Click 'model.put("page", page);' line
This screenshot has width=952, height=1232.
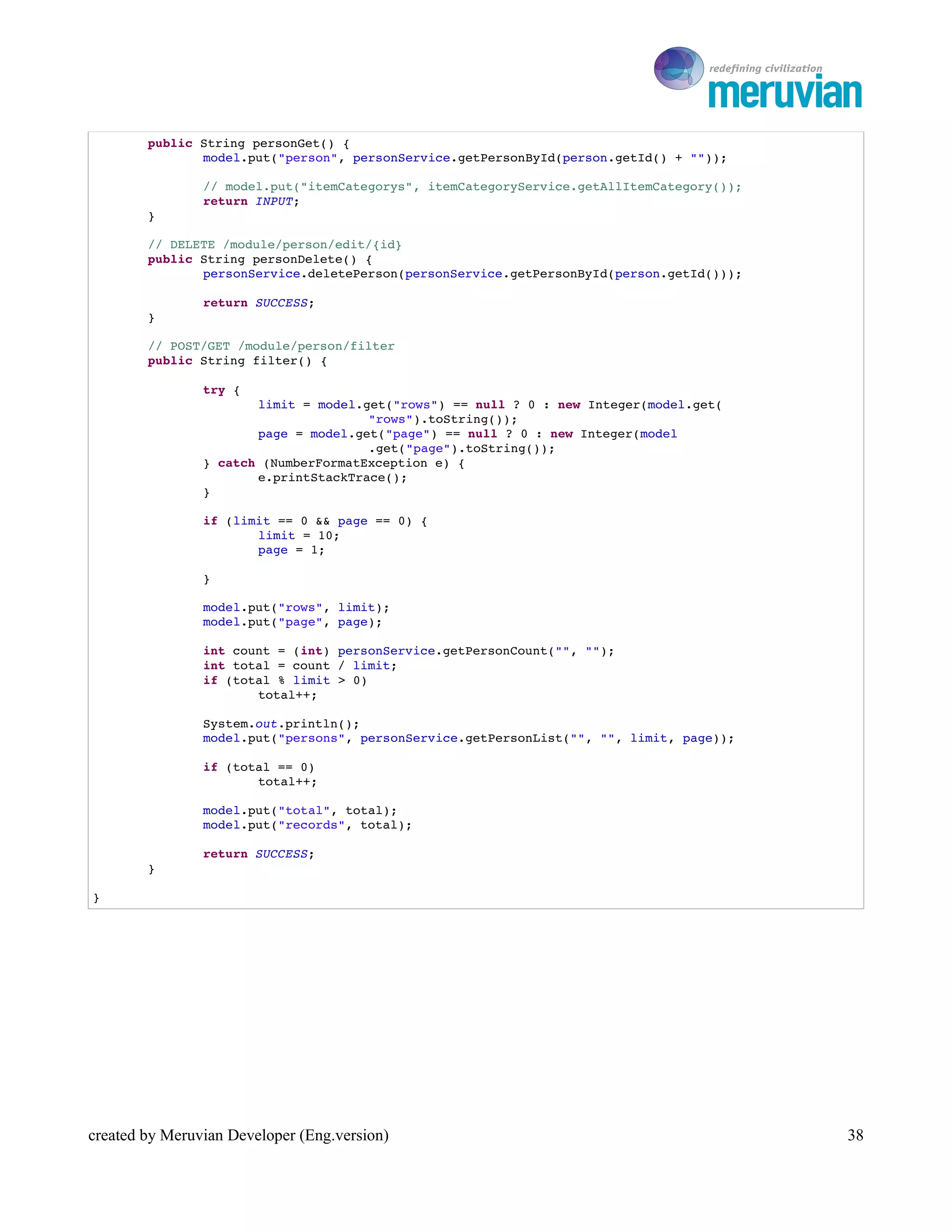[x=292, y=622]
